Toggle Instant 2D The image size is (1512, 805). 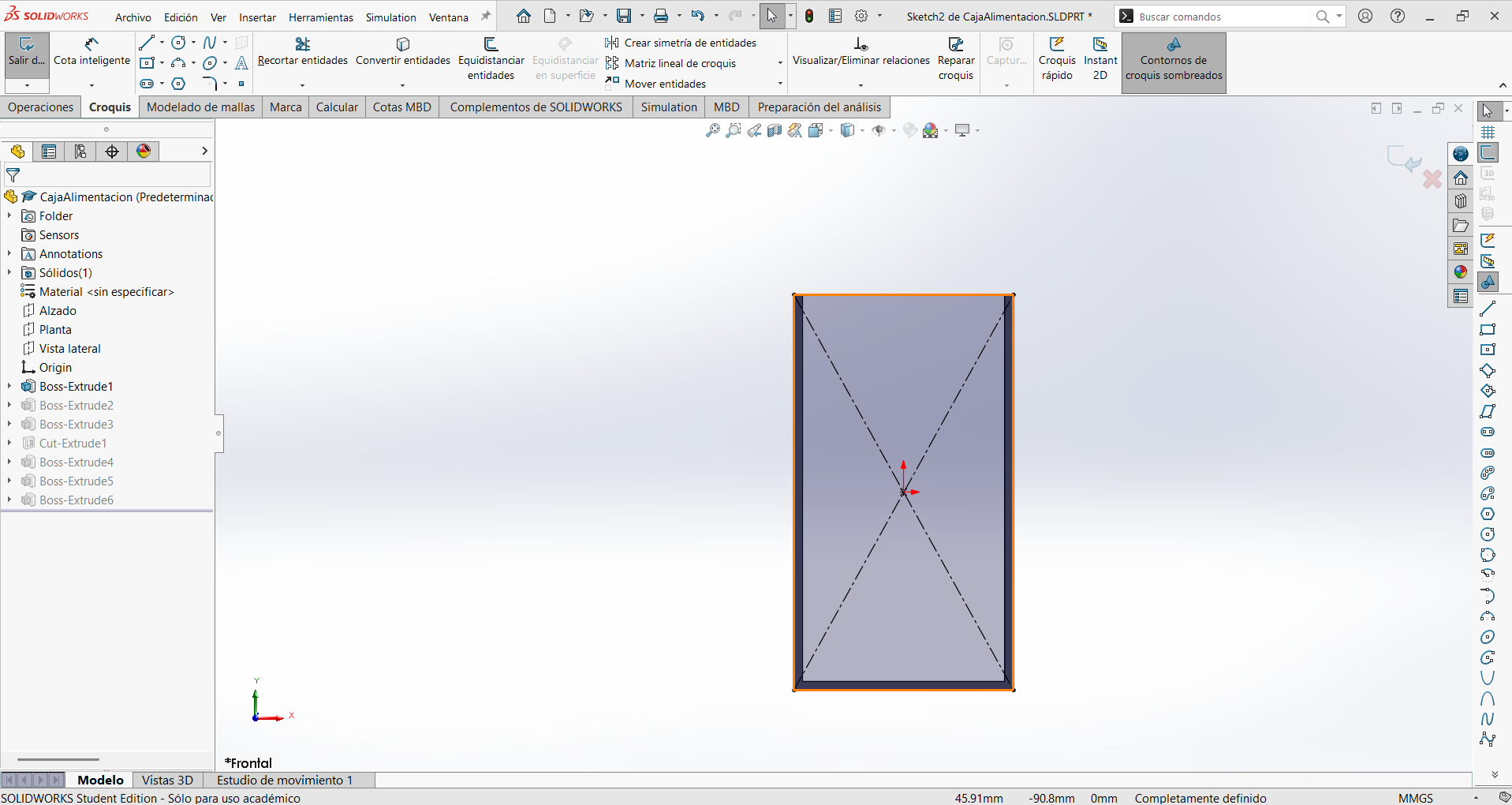(x=1100, y=59)
